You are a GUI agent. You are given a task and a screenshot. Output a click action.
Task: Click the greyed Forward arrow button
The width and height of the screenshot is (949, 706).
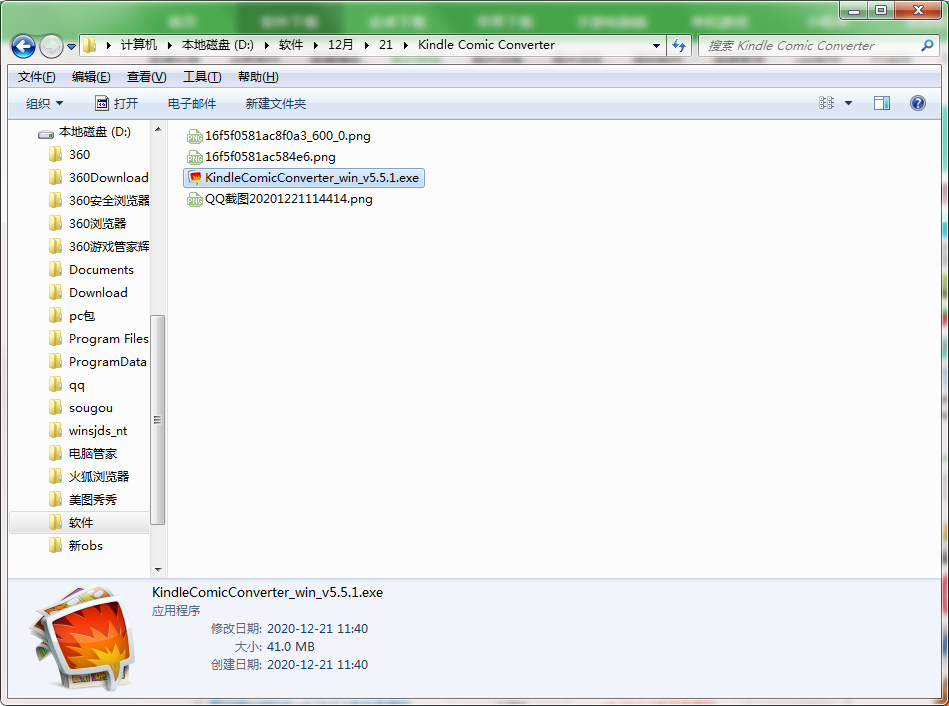[x=51, y=46]
